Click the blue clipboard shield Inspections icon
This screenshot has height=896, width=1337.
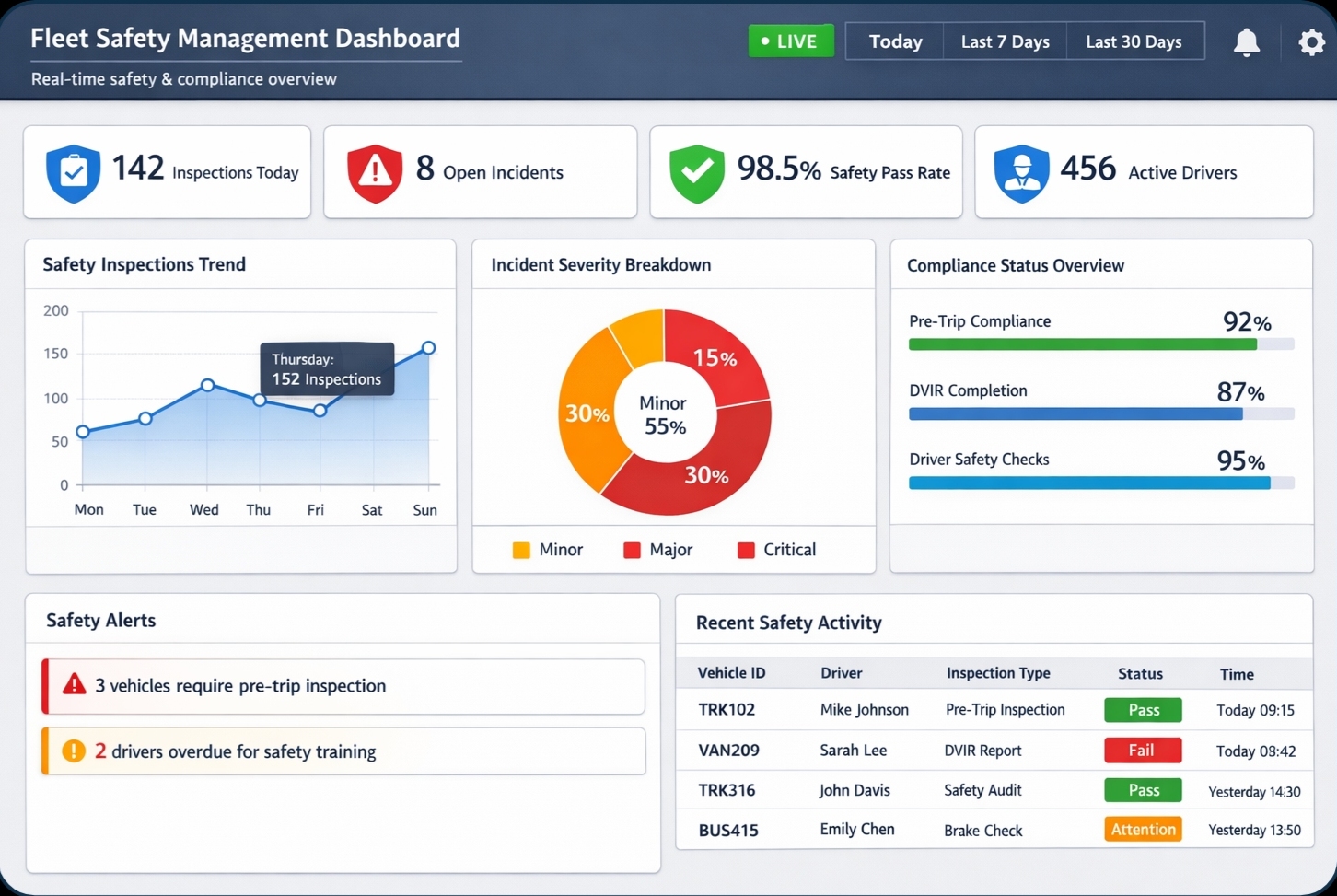74,172
